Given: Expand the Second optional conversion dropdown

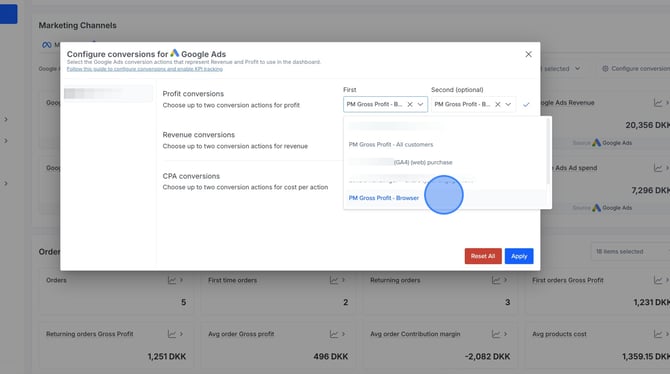Looking at the screenshot, I should [508, 104].
